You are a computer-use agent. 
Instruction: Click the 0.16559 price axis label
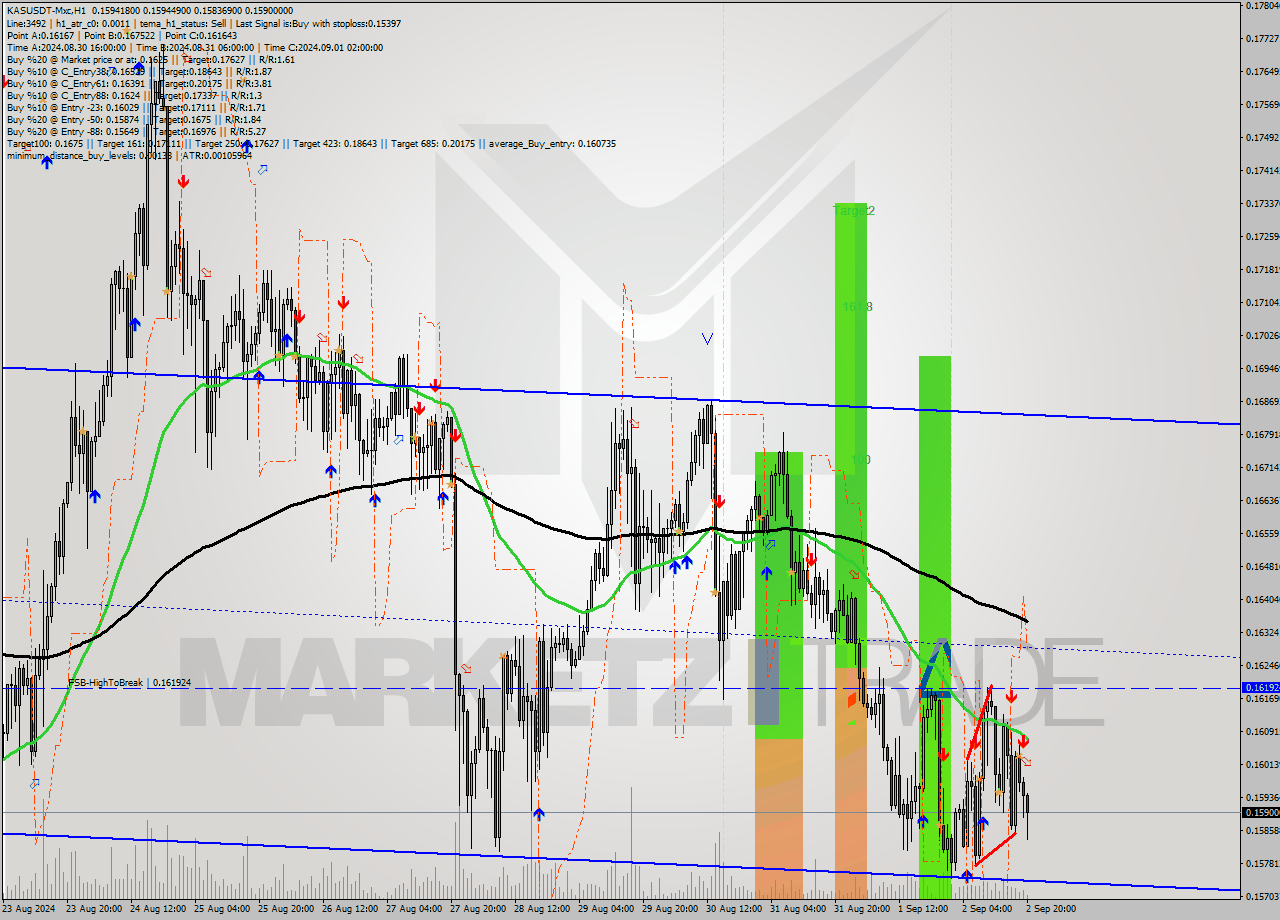(1262, 534)
